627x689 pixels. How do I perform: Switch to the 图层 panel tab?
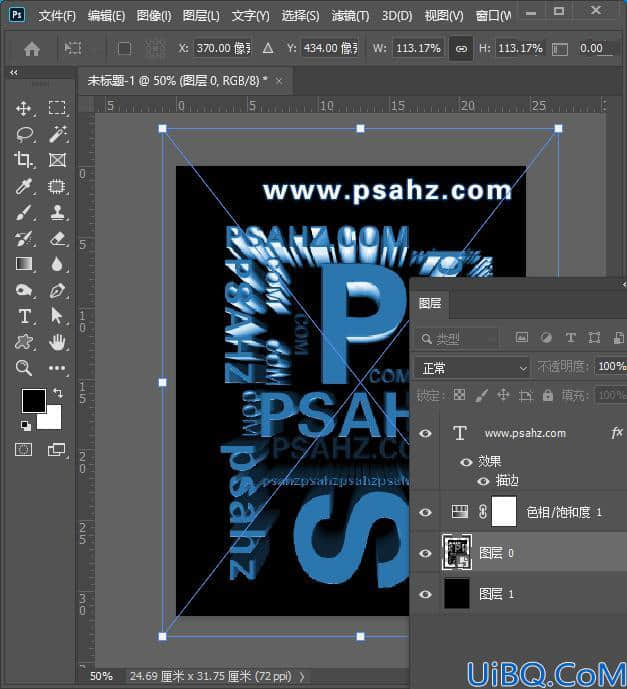point(430,303)
